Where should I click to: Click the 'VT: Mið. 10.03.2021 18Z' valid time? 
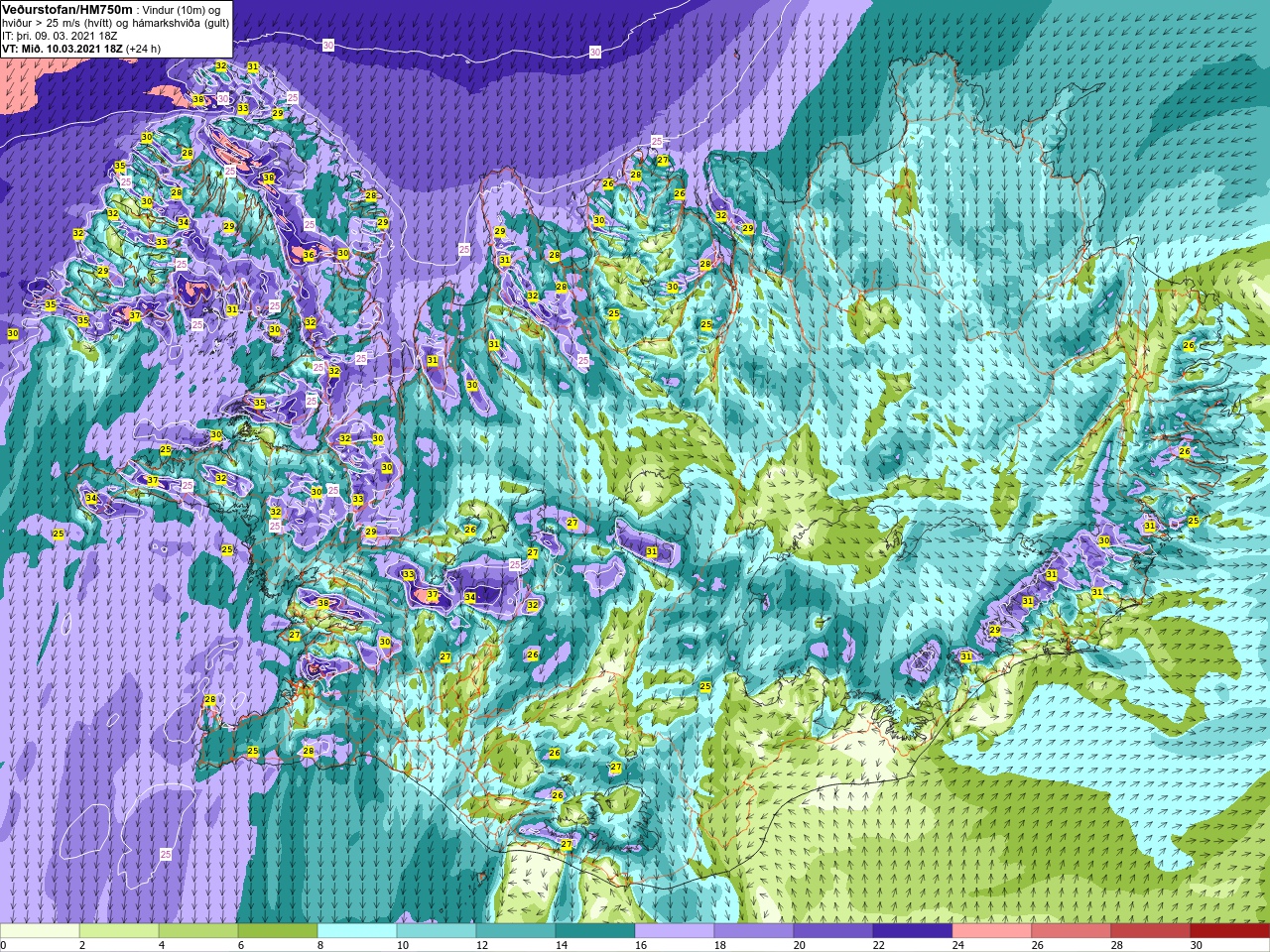click(63, 48)
